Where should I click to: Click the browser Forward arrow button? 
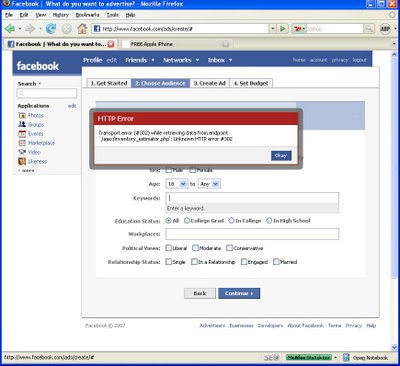(x=30, y=29)
